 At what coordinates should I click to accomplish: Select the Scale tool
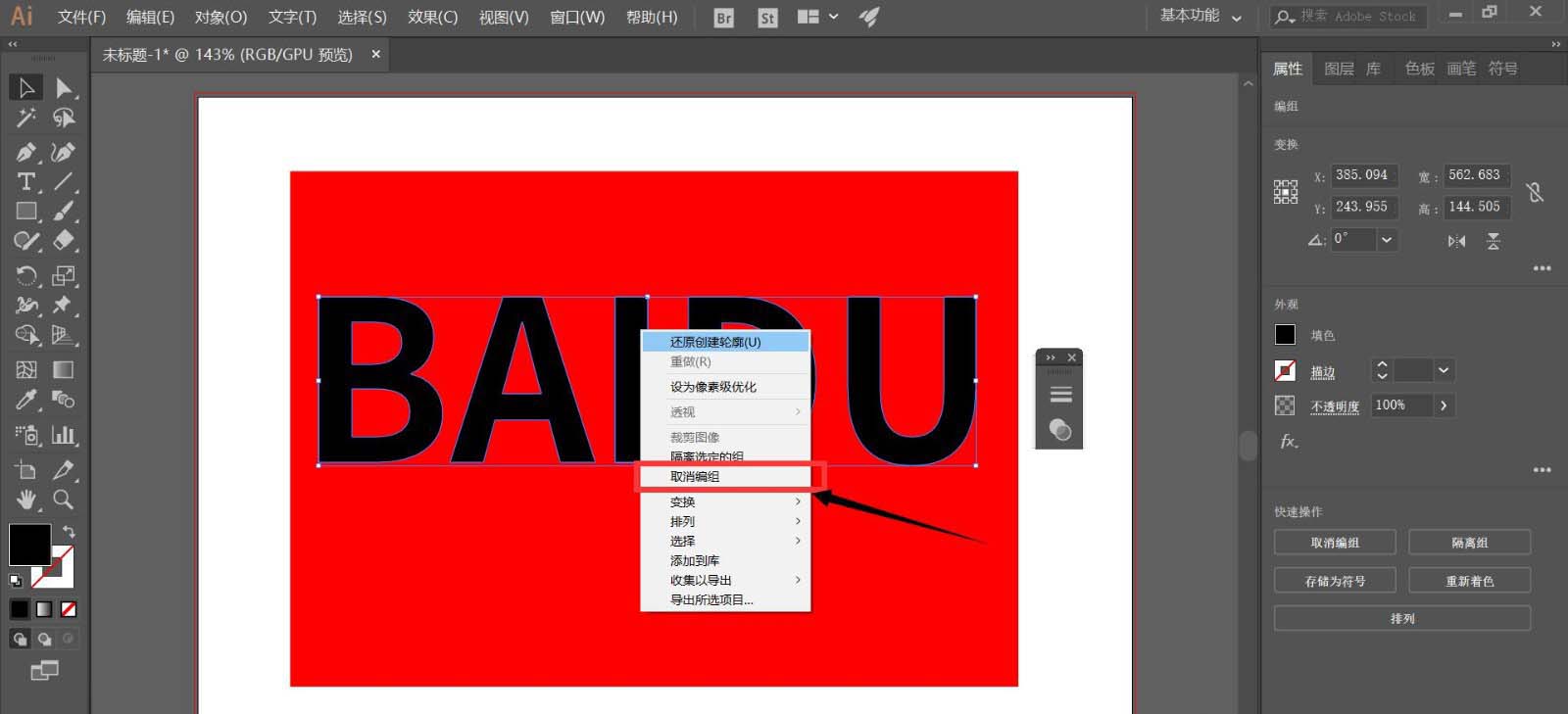click(64, 275)
